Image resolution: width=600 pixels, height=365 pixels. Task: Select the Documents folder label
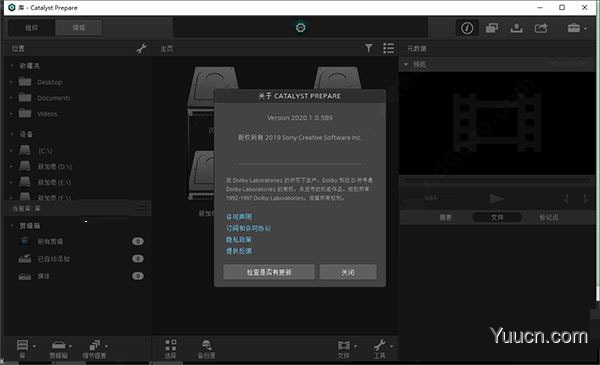(54, 98)
